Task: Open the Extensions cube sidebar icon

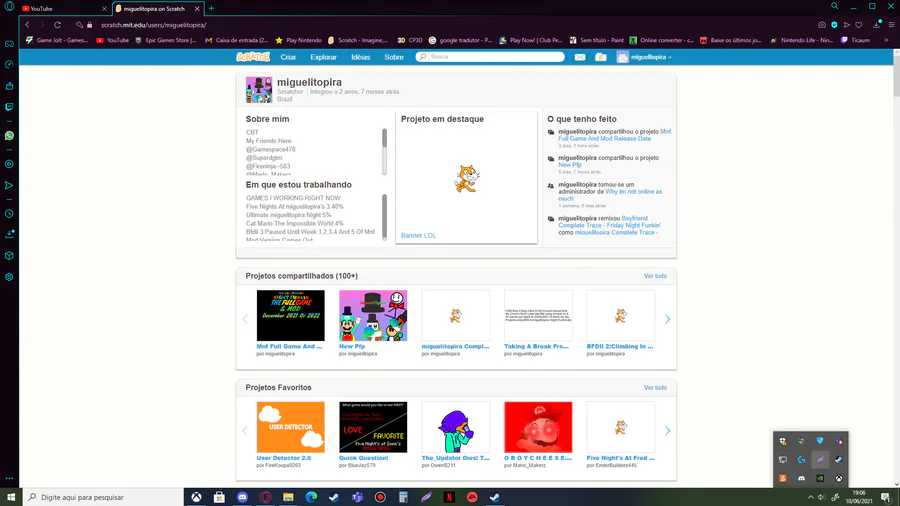Action: click(9, 256)
